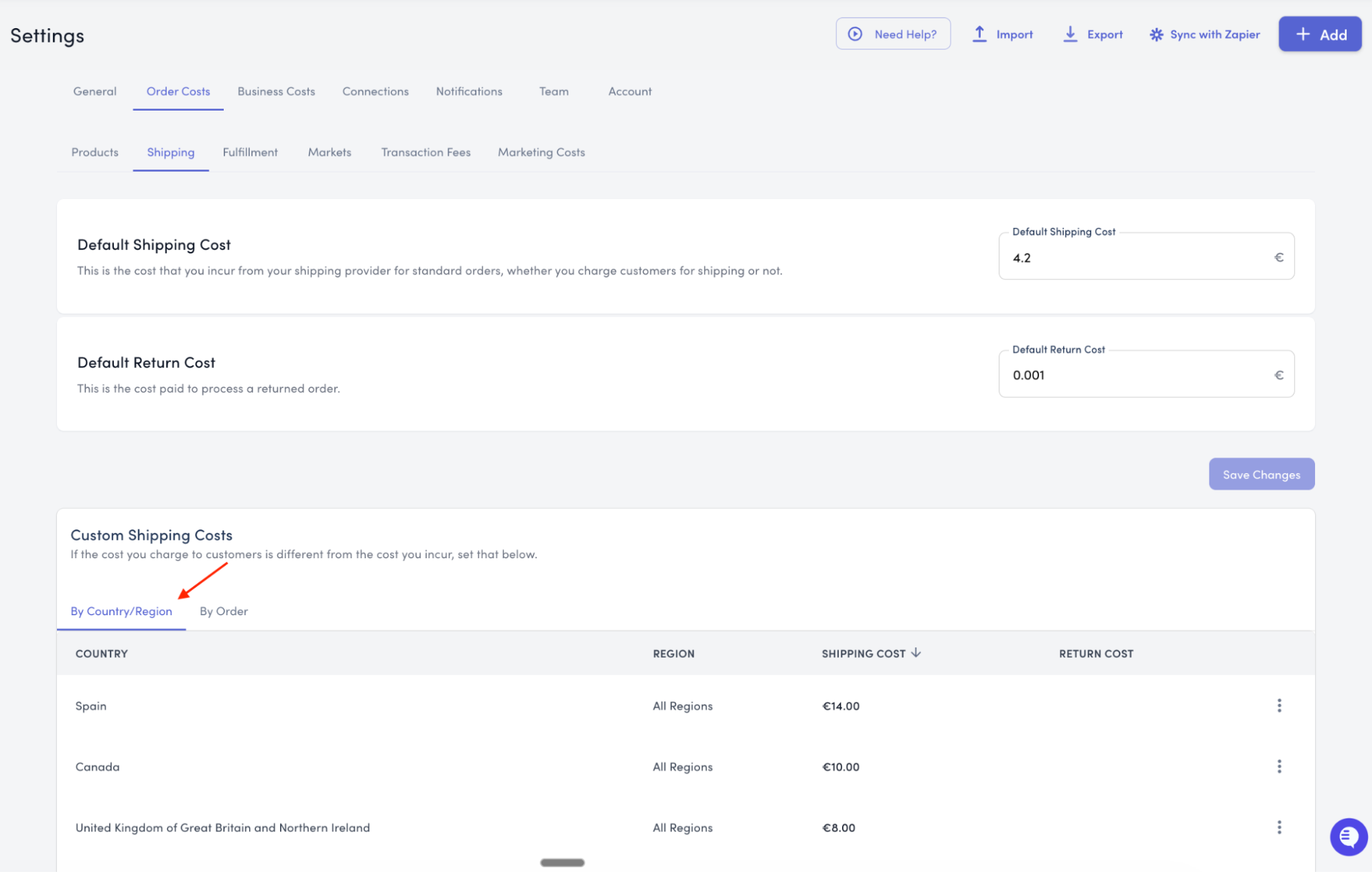The image size is (1372, 872).
Task: Click the Save Changes button
Action: point(1261,474)
